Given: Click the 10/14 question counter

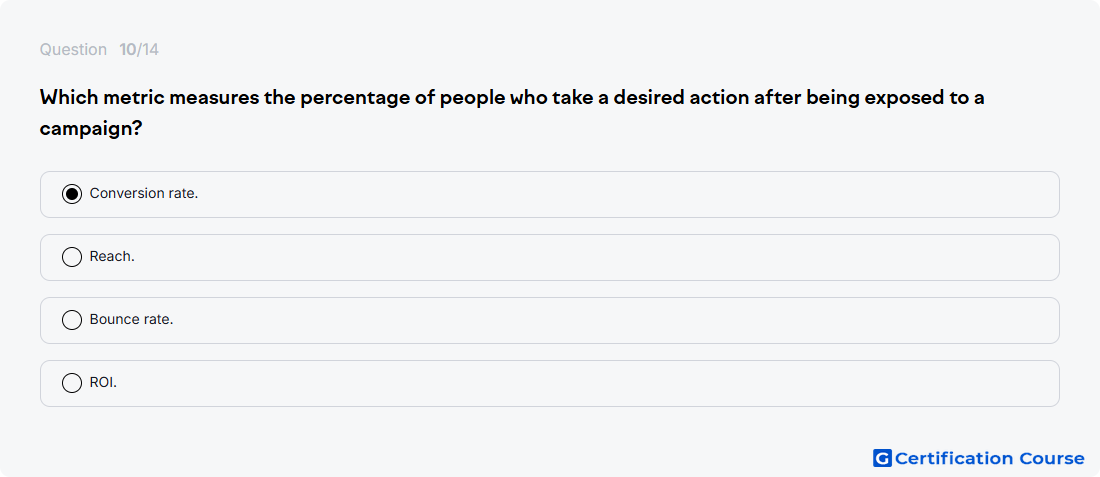Looking at the screenshot, I should point(139,50).
